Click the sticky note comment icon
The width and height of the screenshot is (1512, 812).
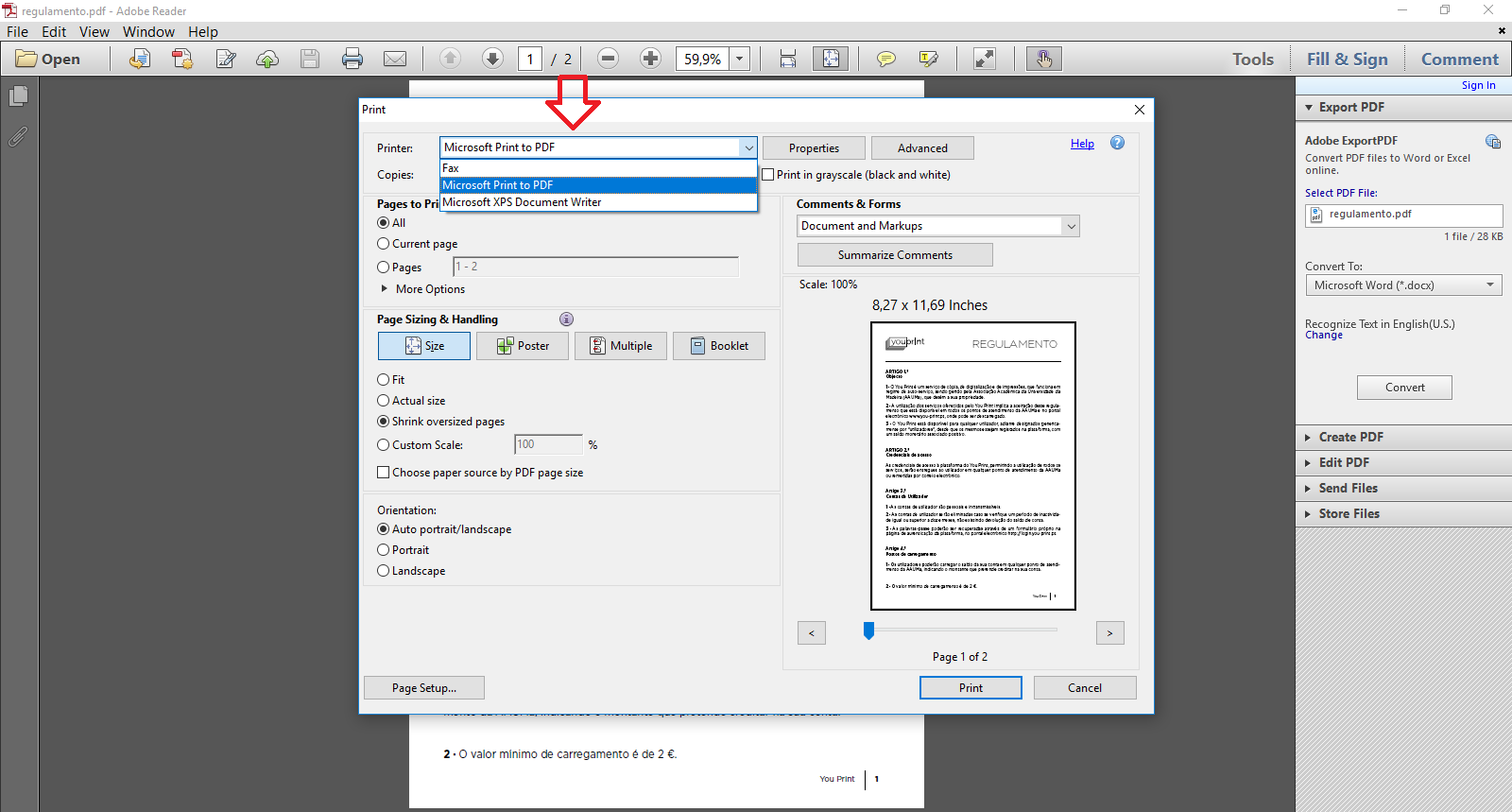click(885, 59)
